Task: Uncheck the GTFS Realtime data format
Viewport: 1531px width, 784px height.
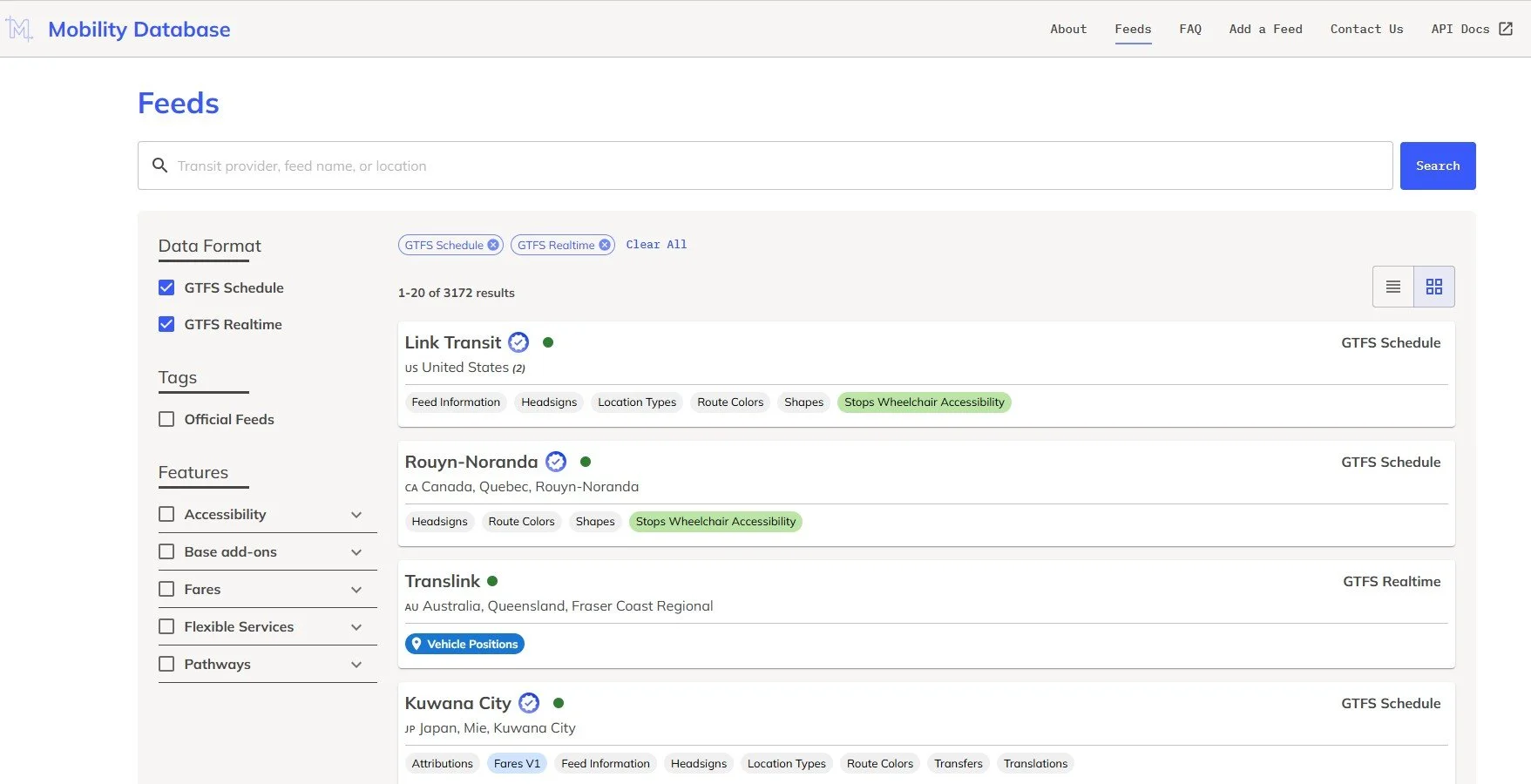Action: click(x=166, y=324)
